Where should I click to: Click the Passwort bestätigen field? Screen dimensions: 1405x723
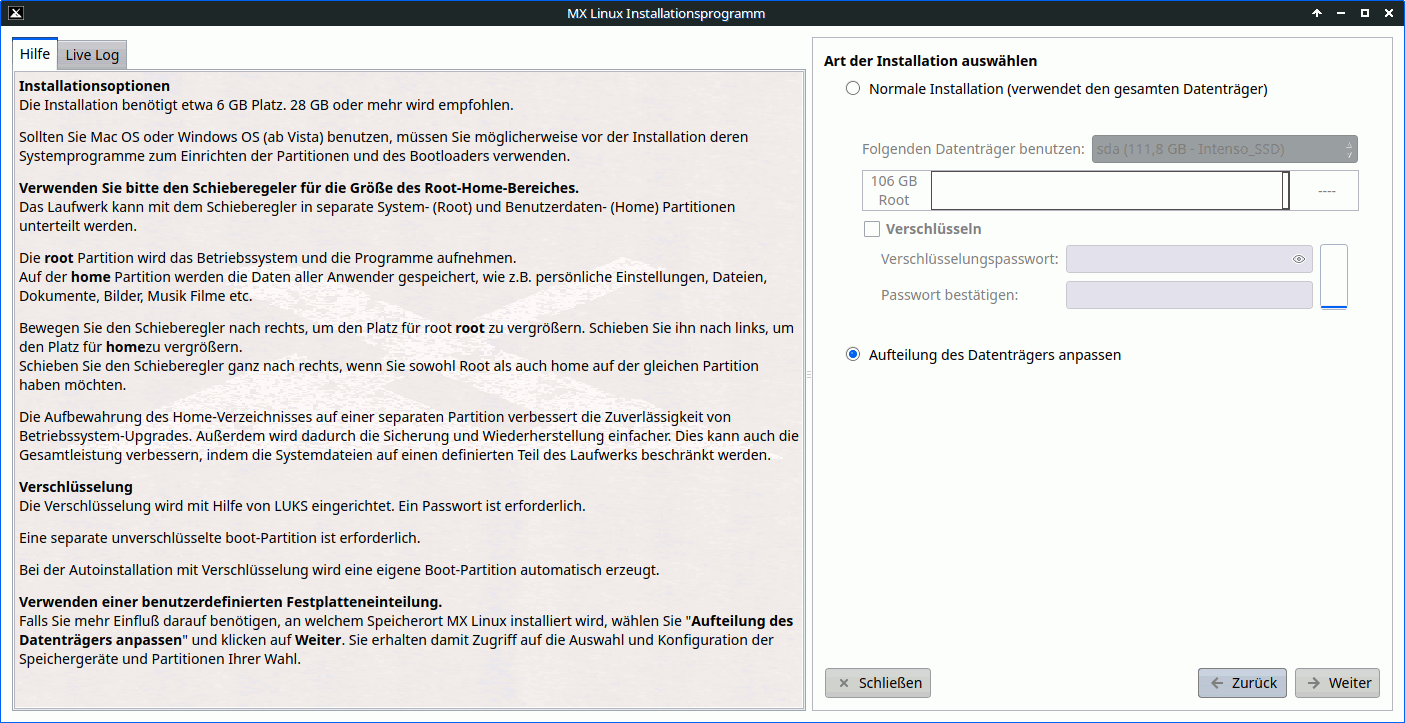(1189, 295)
